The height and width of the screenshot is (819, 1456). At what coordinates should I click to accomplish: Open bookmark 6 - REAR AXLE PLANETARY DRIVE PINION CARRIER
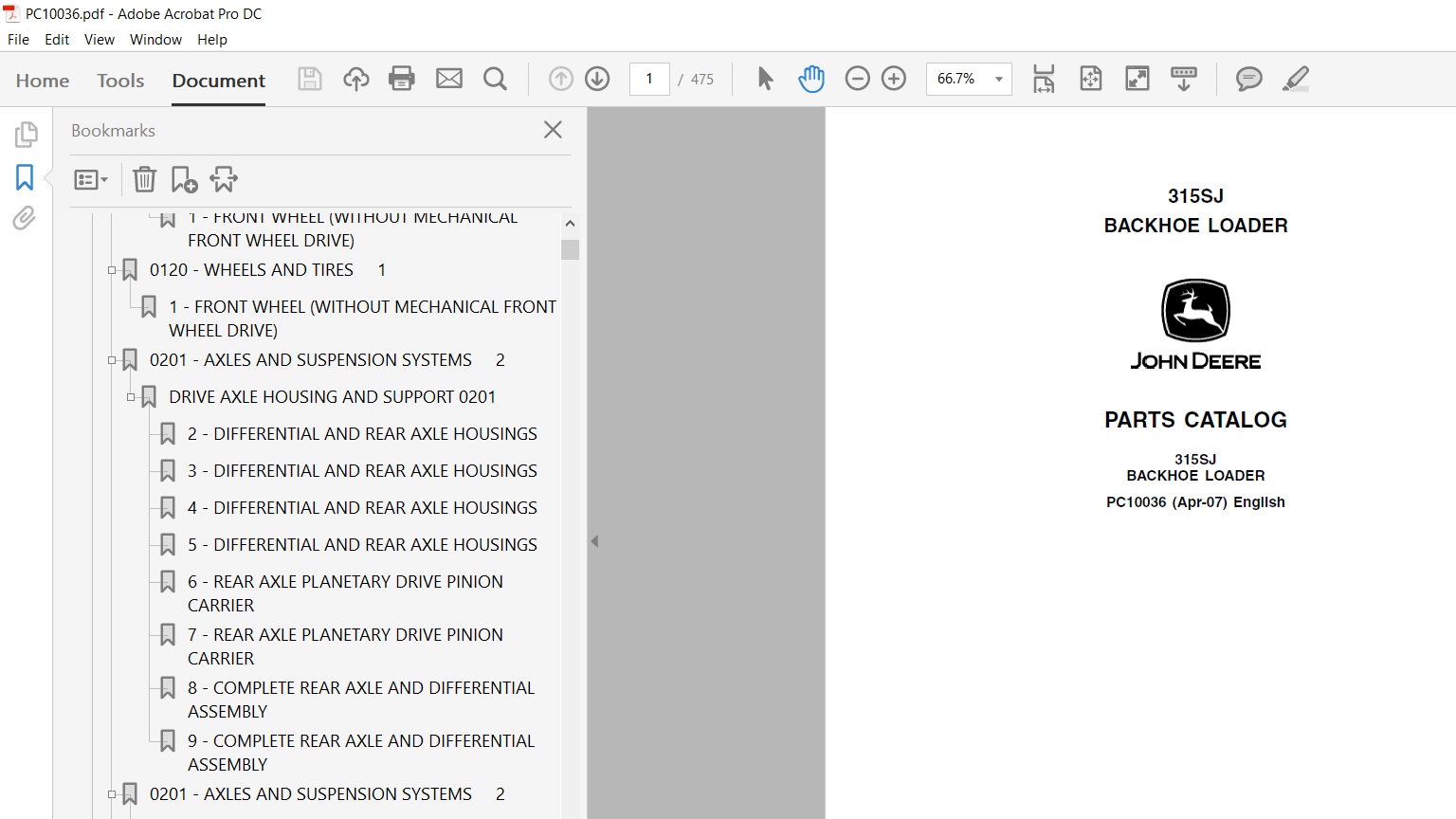(346, 593)
